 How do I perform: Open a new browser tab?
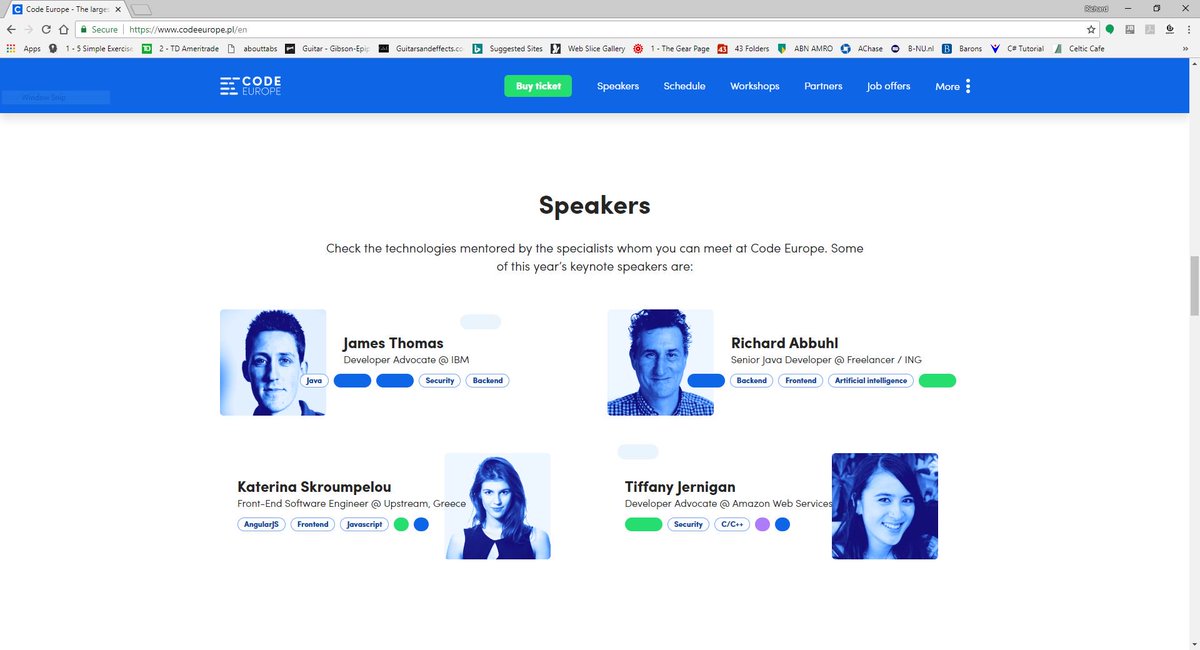click(x=141, y=9)
